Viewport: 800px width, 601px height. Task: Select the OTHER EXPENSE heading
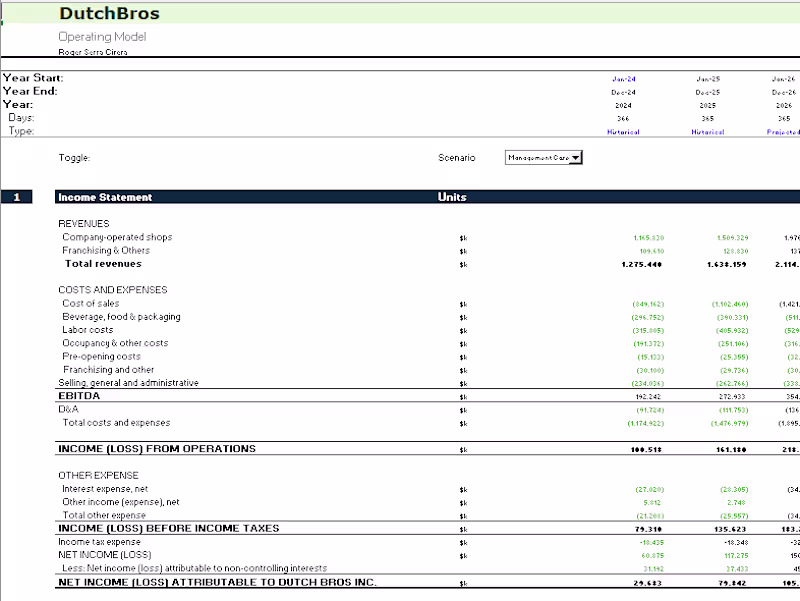click(x=98, y=475)
